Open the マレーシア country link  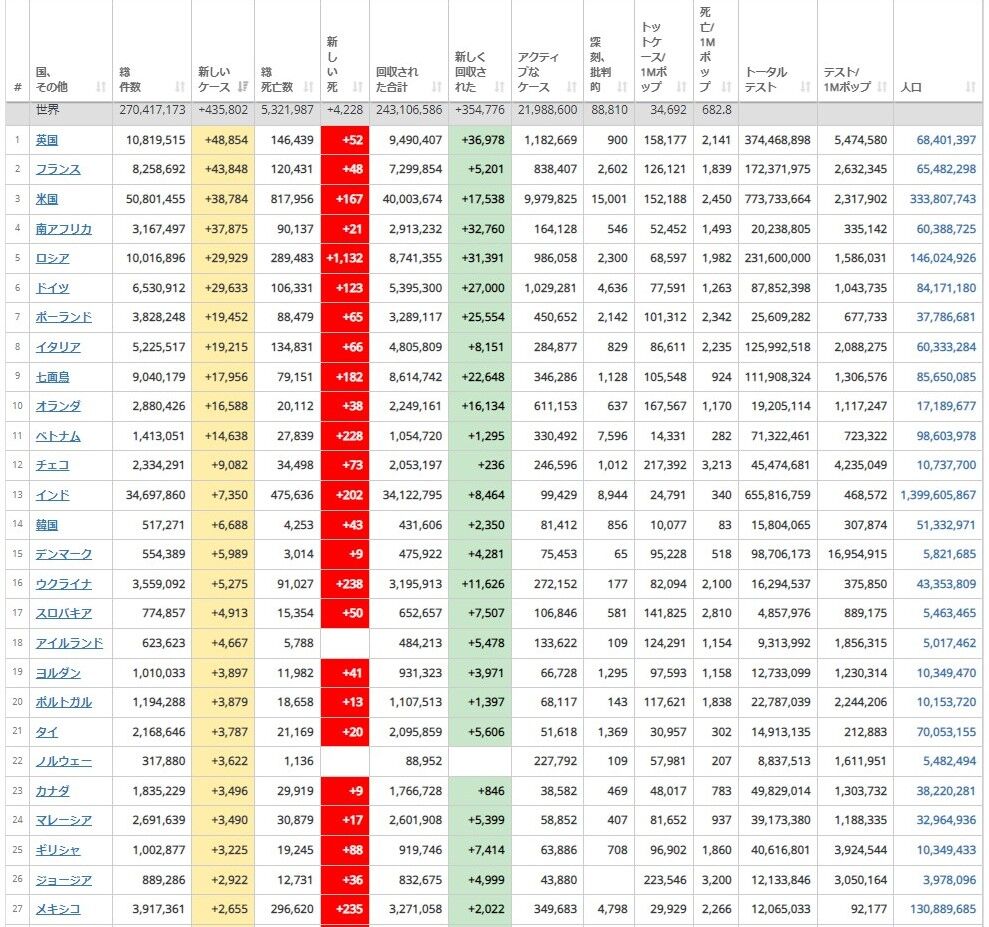pyautogui.click(x=64, y=820)
